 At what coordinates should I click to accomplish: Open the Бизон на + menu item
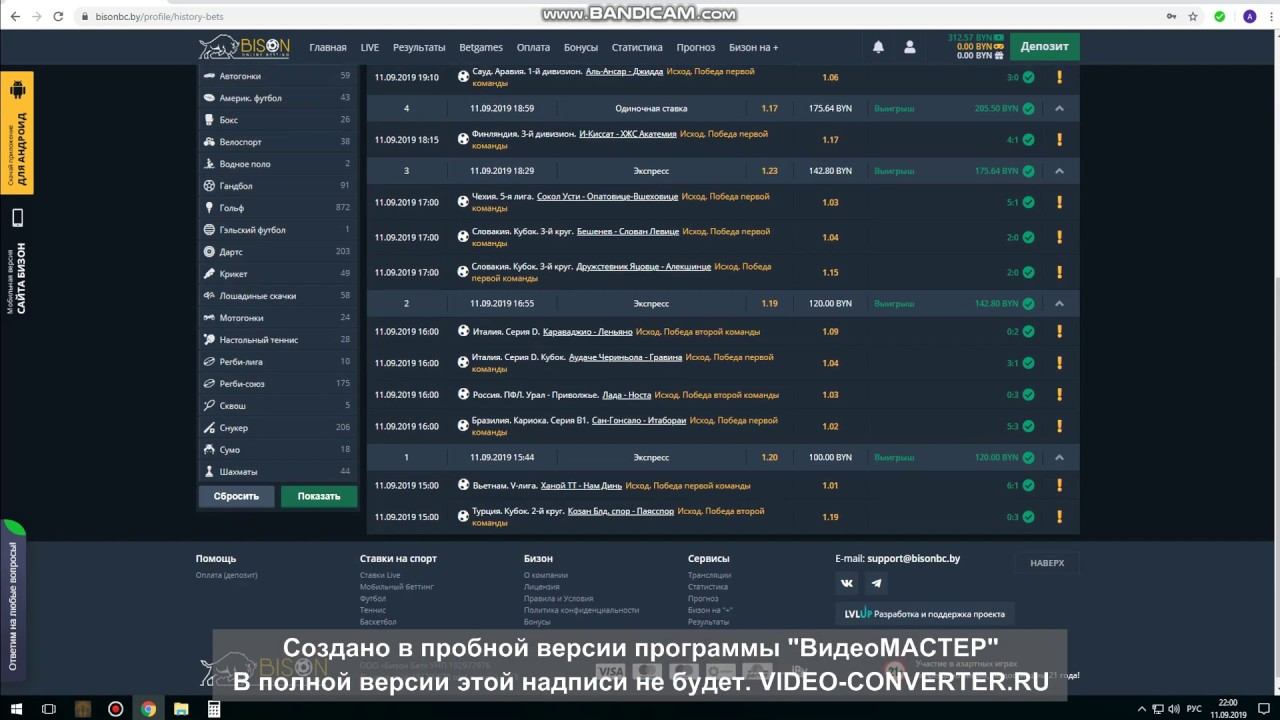(x=754, y=47)
